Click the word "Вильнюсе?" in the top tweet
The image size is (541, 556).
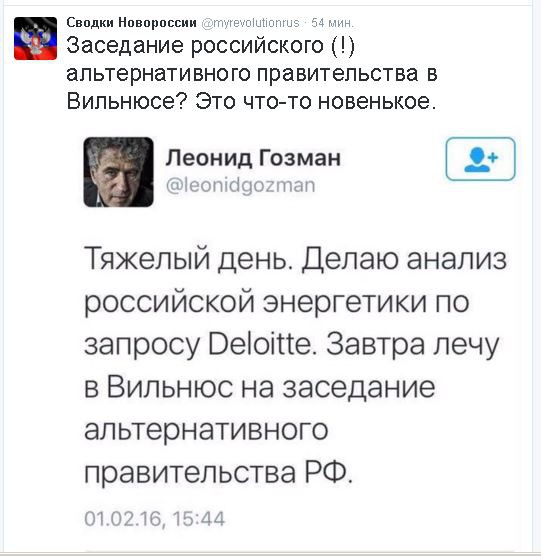coord(127,102)
